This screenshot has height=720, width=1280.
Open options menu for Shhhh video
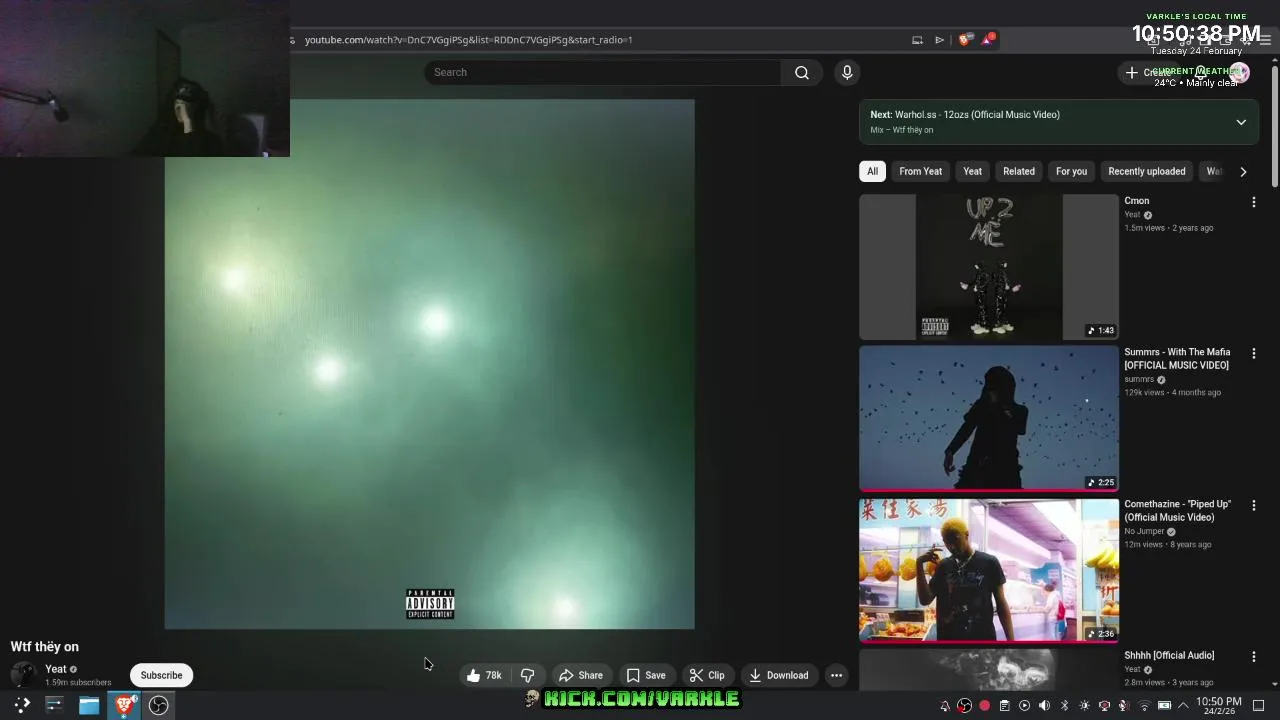[x=1253, y=657]
